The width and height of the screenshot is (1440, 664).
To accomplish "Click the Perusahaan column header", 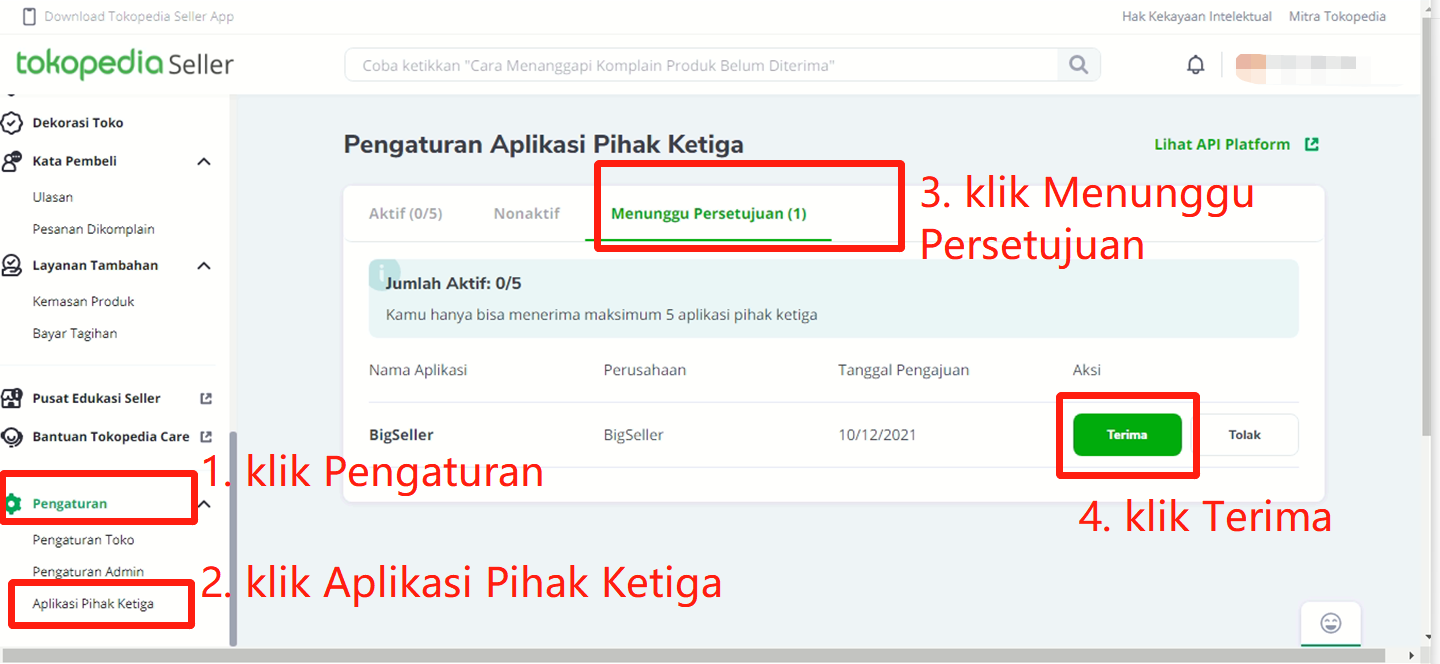I will (x=645, y=370).
